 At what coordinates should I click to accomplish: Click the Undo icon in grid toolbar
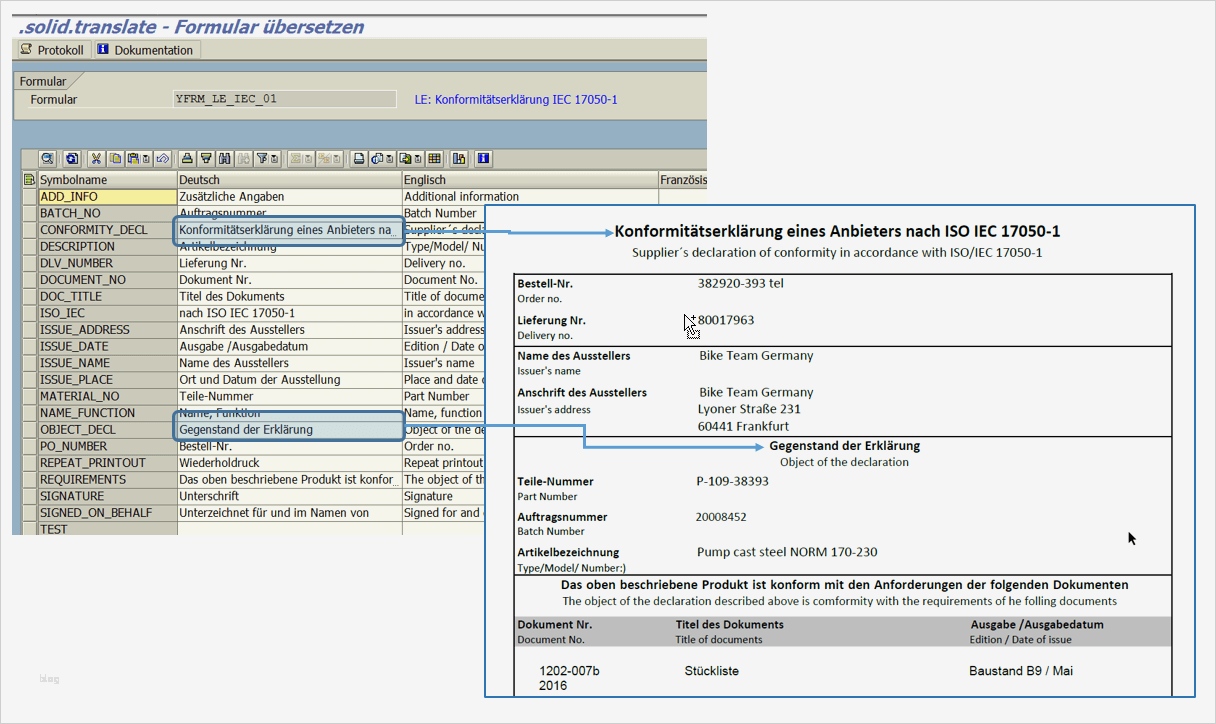162,159
